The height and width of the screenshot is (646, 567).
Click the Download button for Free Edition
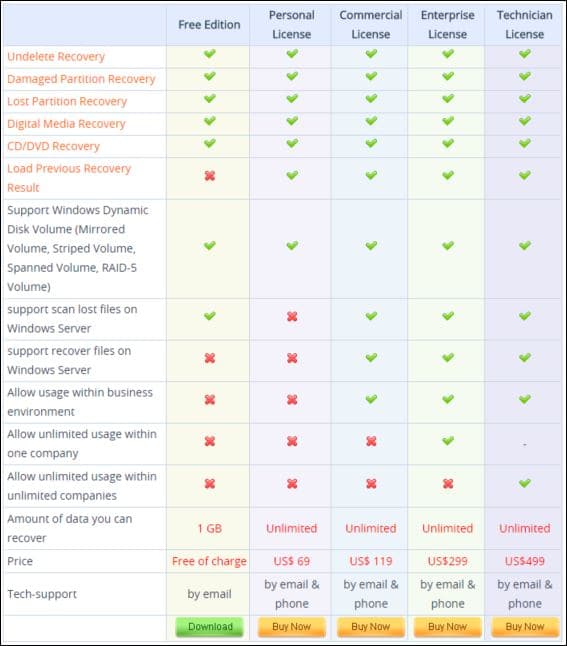[x=209, y=627]
